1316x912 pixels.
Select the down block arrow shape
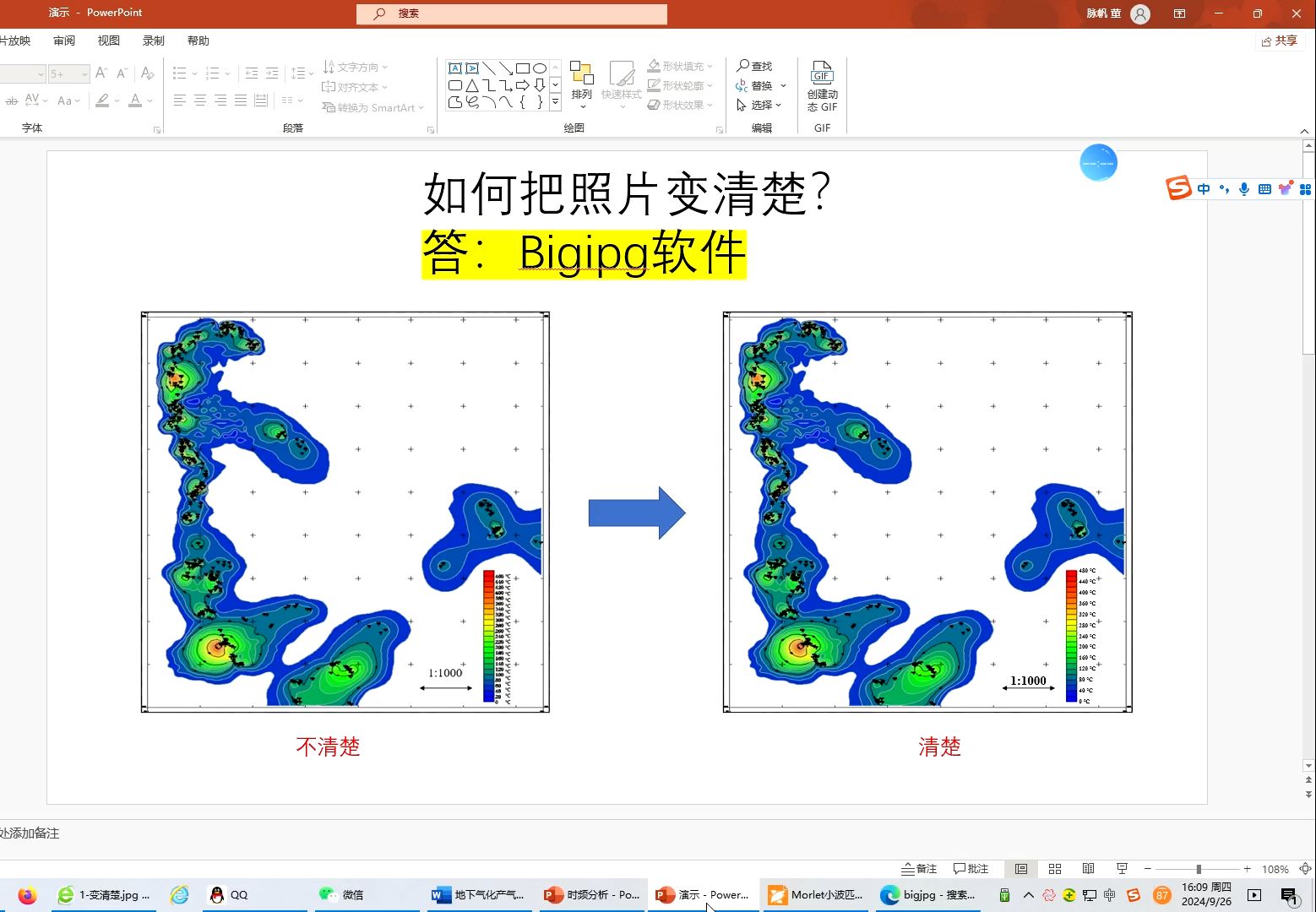(540, 85)
